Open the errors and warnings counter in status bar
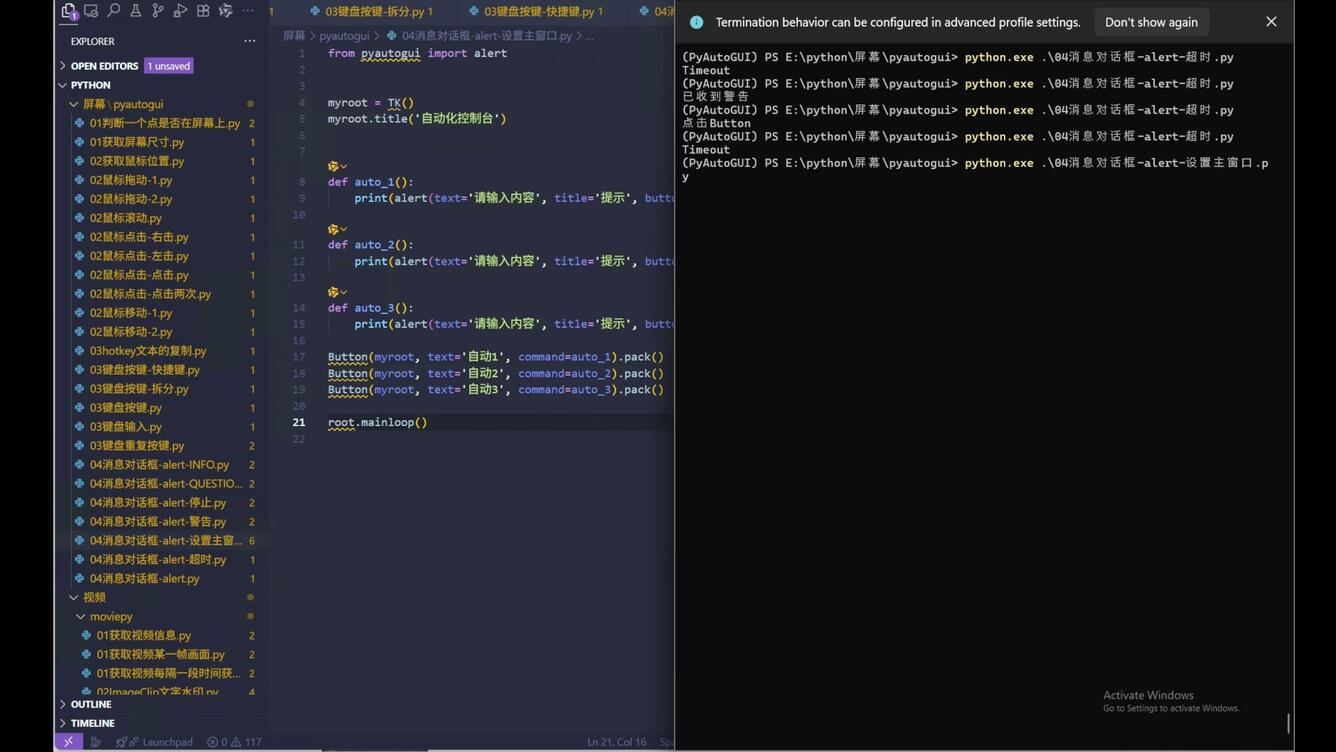Viewport: 1336px width, 752px height. point(234,742)
